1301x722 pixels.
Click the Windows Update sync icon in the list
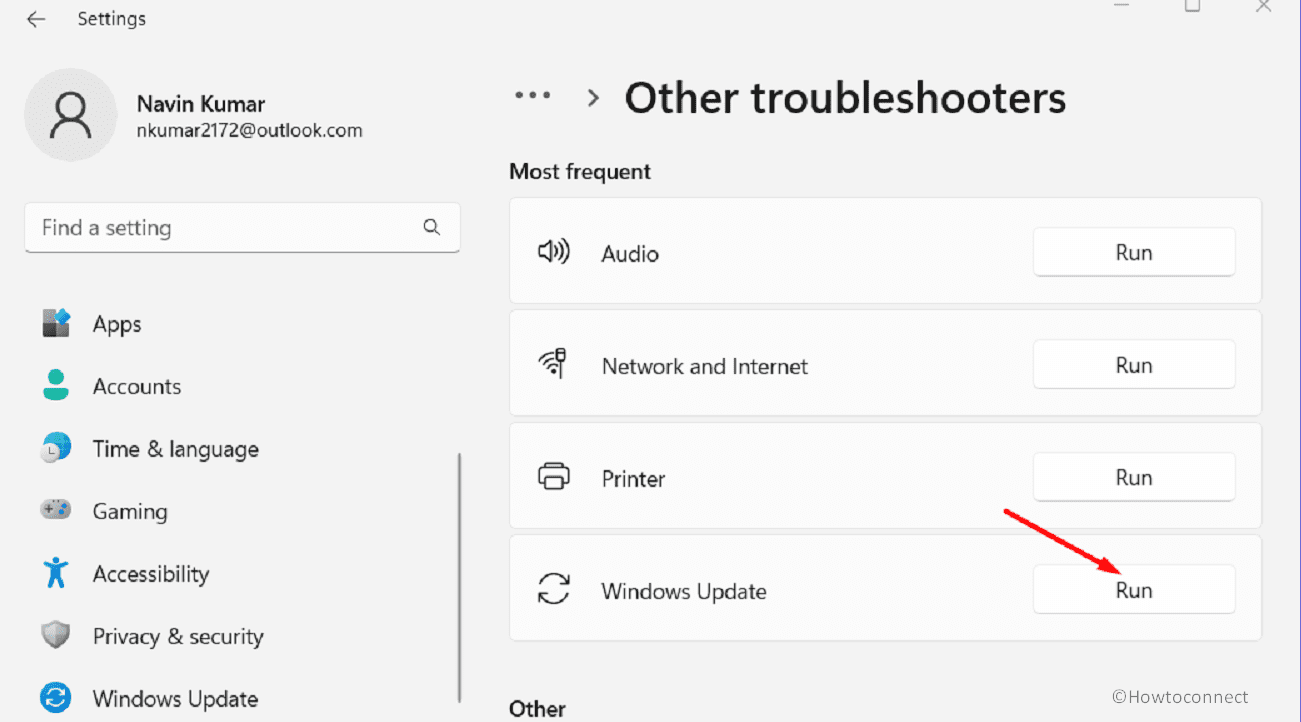click(x=554, y=589)
